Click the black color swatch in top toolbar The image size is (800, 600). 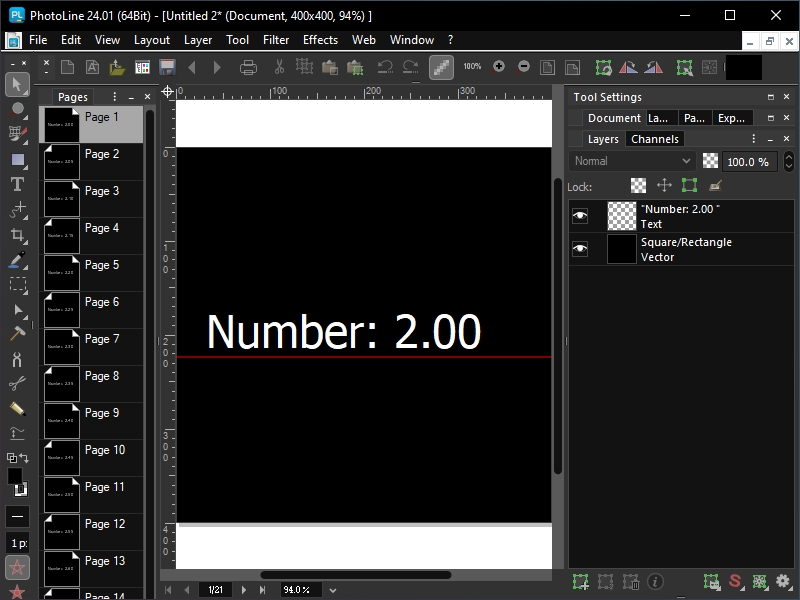[744, 67]
